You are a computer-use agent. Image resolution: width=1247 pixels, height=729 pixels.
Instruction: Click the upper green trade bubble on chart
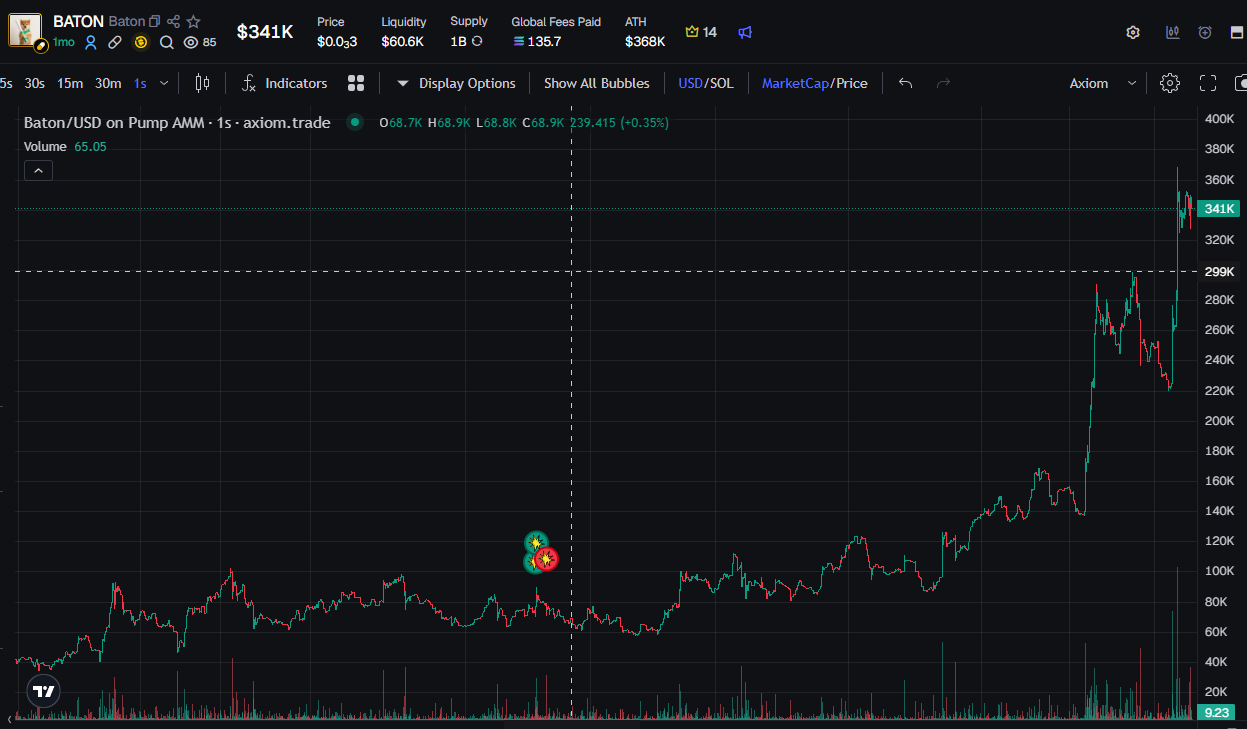[537, 542]
